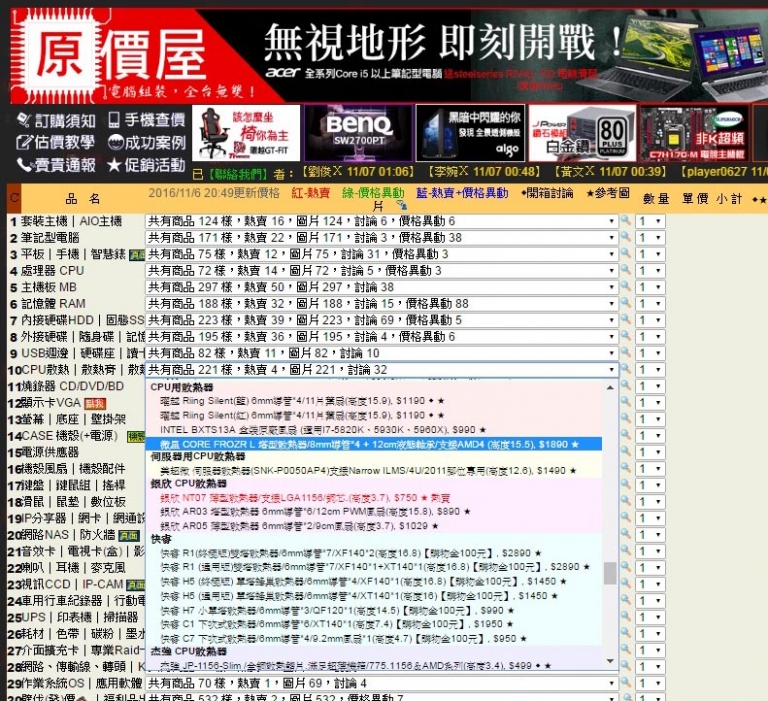Expand the 套裝主機 product dropdown

click(382, 221)
